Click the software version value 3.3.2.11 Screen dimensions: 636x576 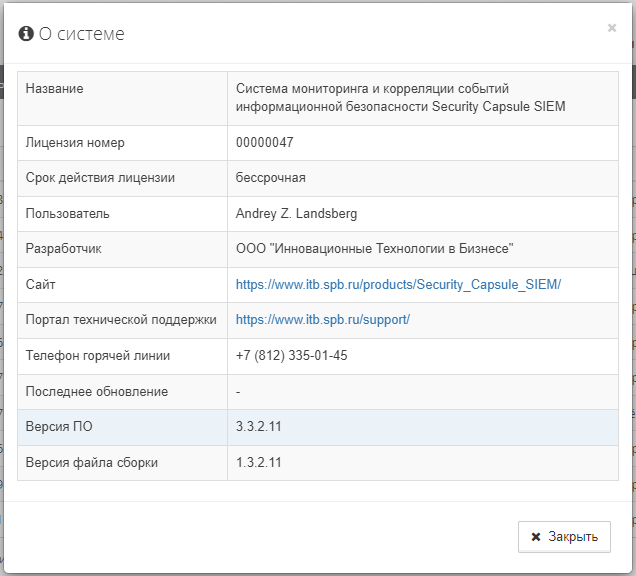(x=258, y=427)
